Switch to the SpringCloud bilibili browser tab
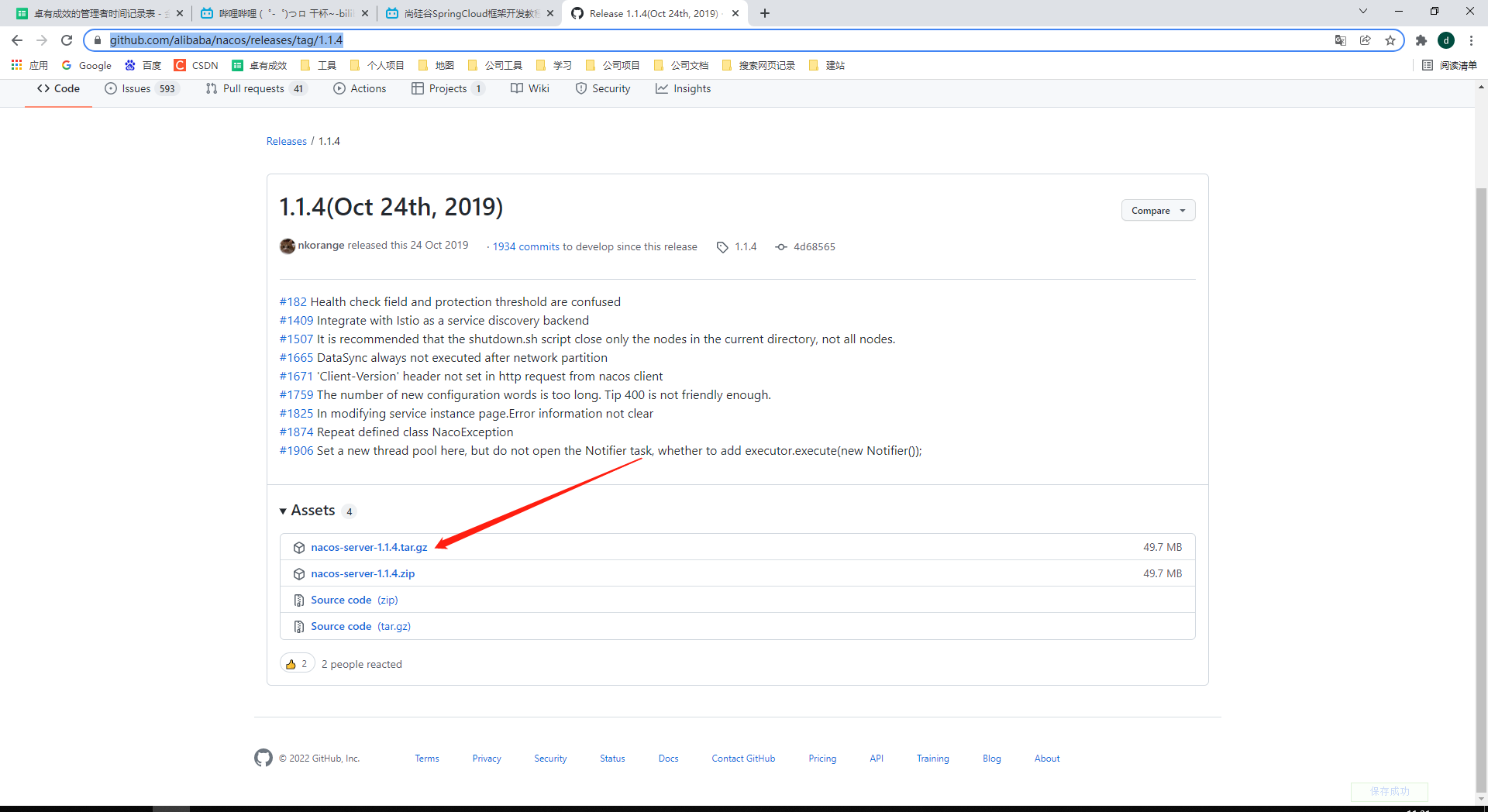 point(470,13)
